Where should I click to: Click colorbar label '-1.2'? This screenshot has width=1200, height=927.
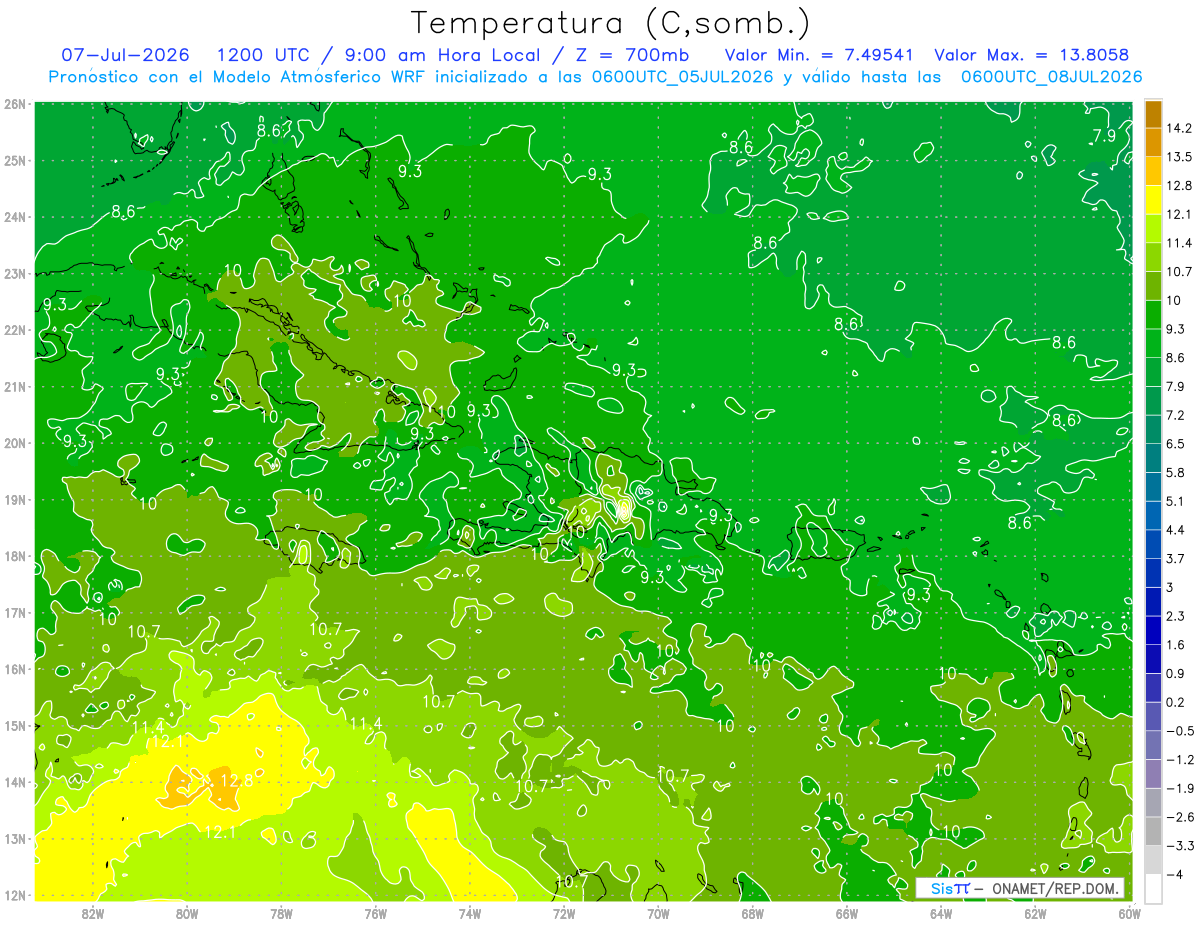tap(1180, 760)
